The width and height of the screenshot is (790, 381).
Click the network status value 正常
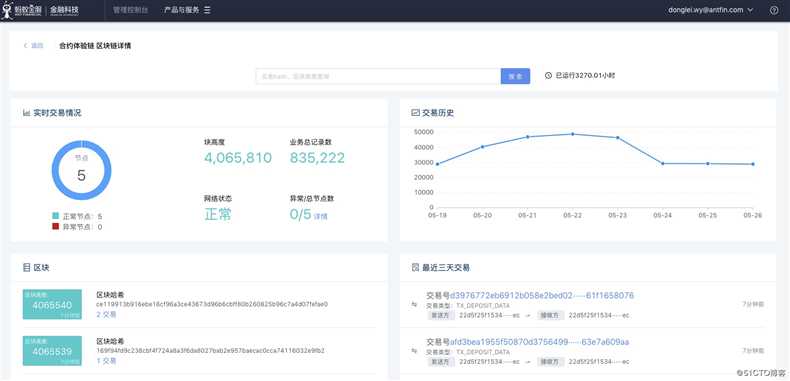(218, 214)
